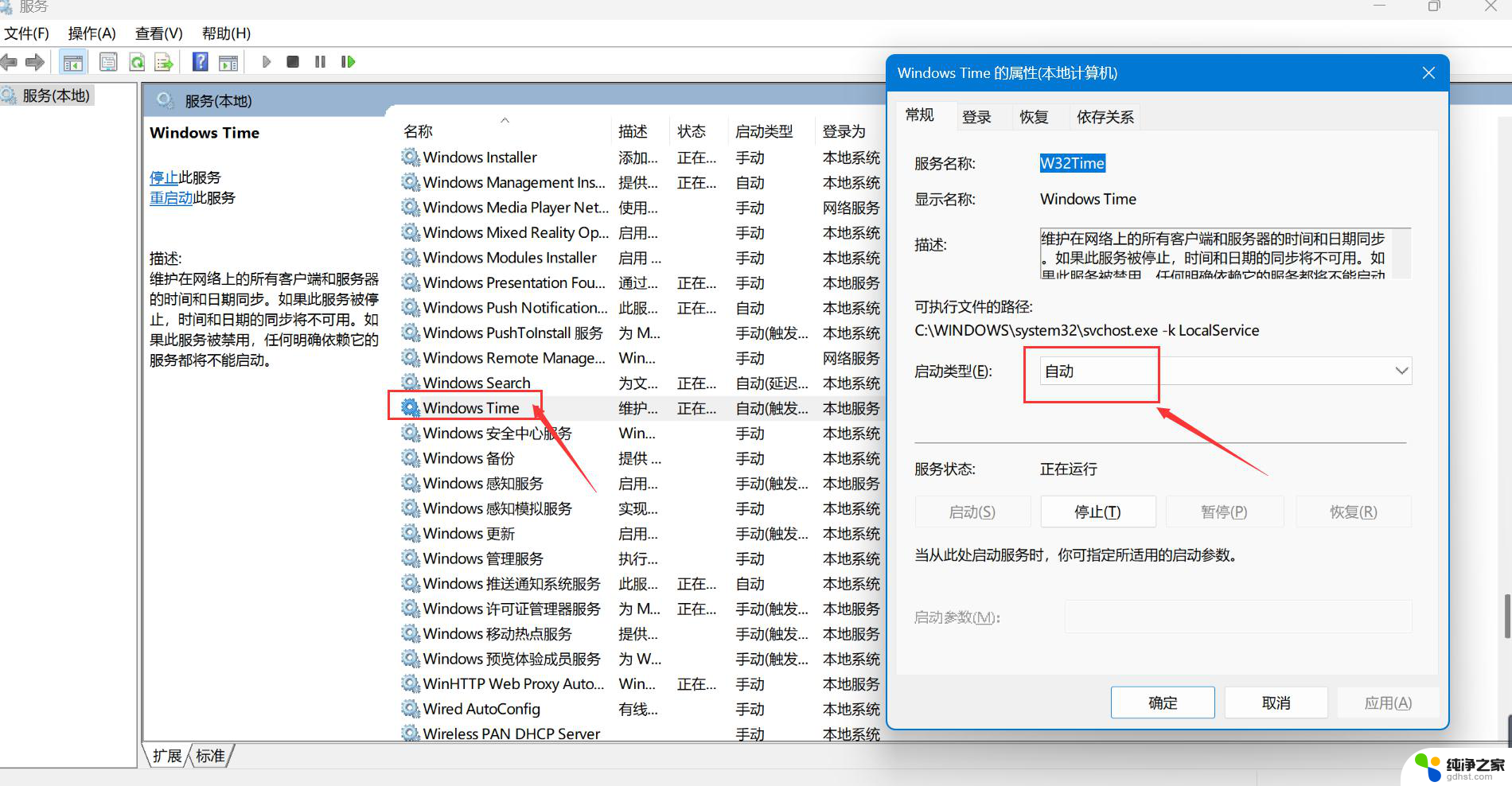Click the Stop Service square icon

tap(293, 62)
